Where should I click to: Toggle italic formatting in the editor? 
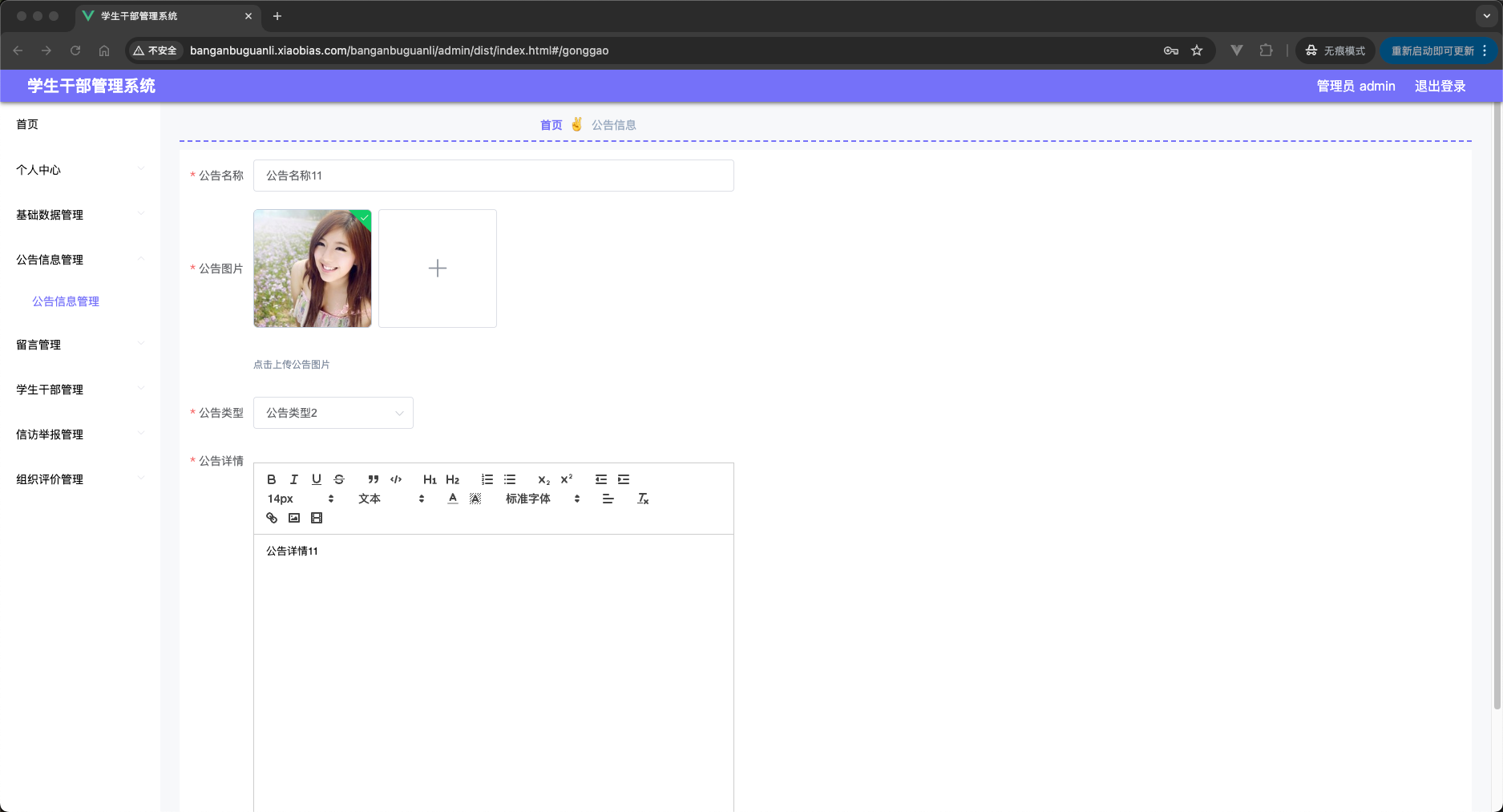click(294, 479)
